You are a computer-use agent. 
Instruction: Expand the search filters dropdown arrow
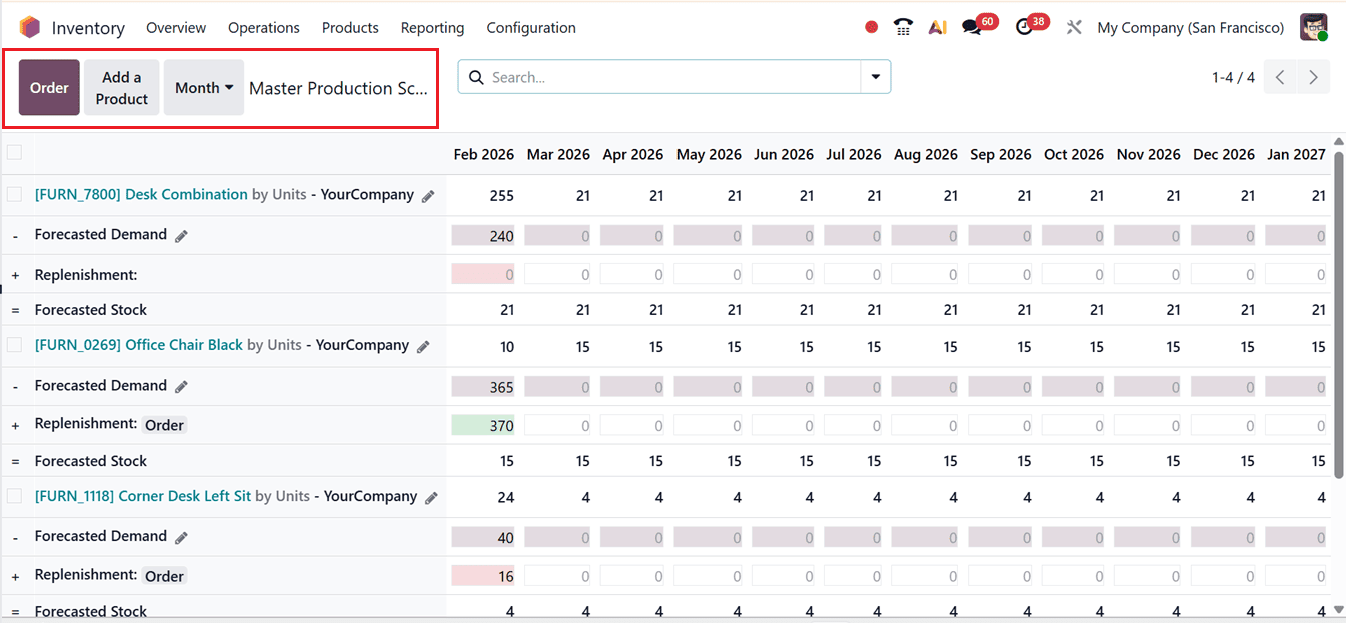(875, 76)
